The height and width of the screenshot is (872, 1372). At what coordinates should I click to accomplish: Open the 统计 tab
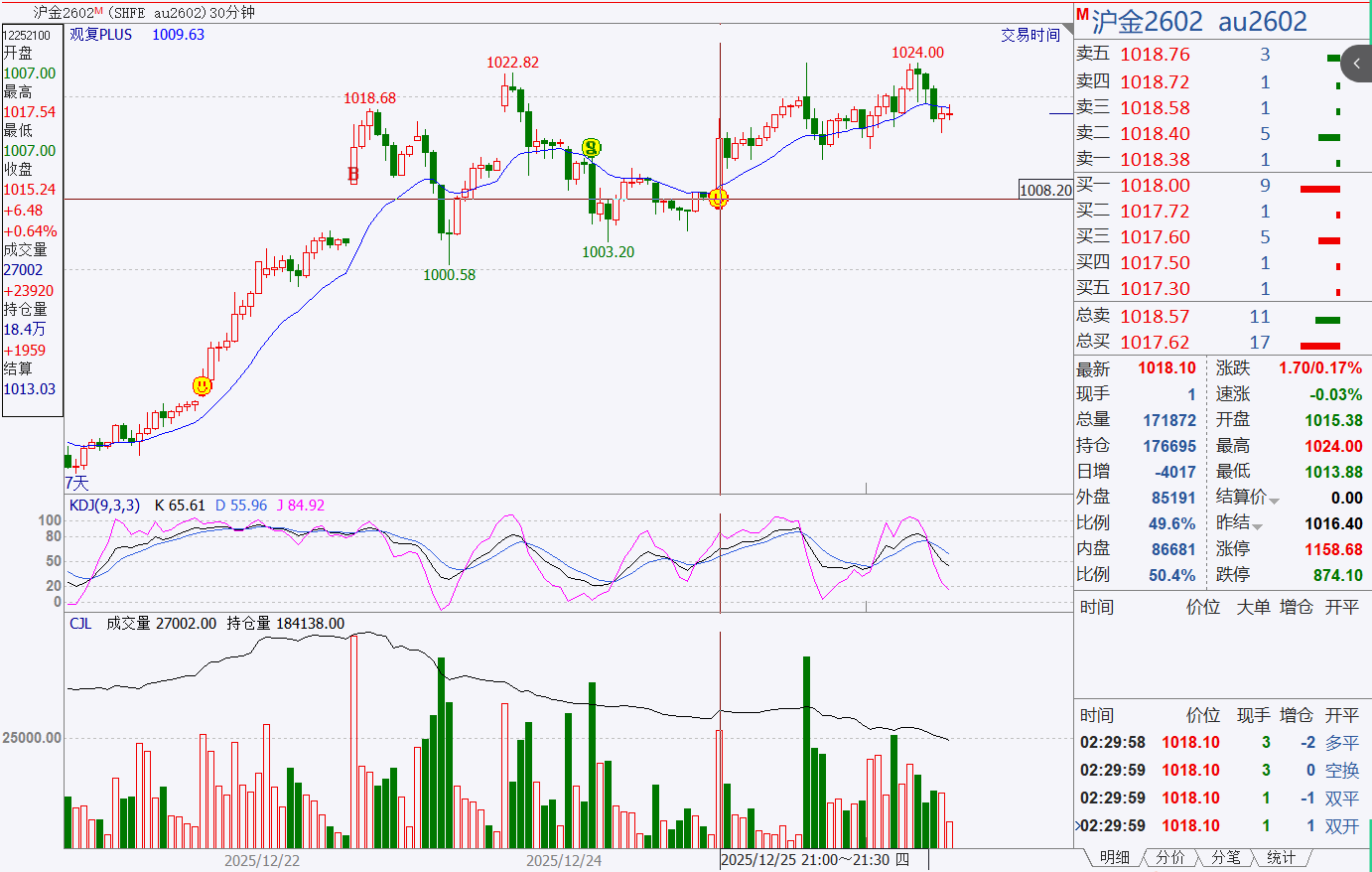click(x=1281, y=857)
